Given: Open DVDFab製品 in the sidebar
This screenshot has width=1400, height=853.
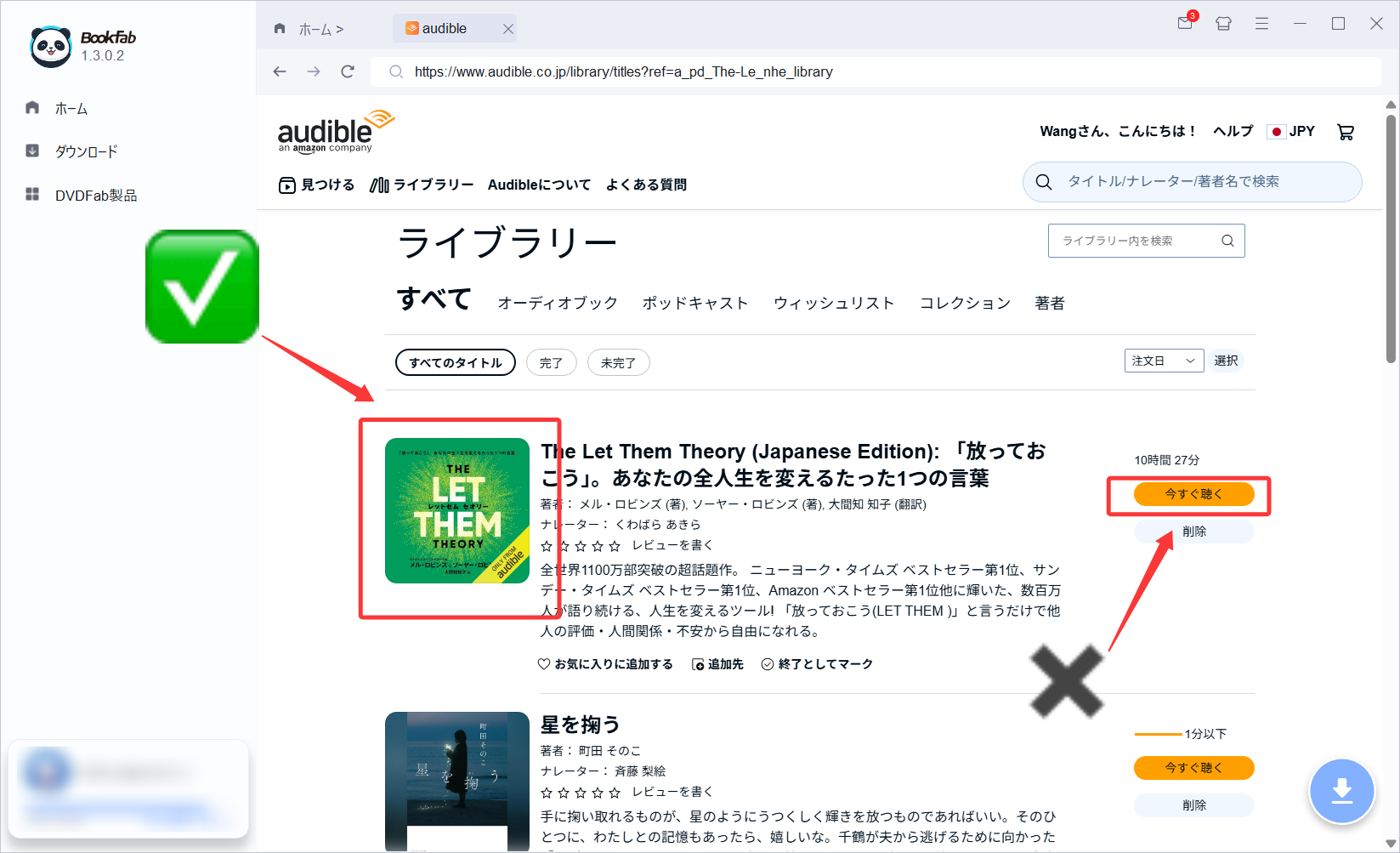Looking at the screenshot, I should pyautogui.click(x=81, y=195).
